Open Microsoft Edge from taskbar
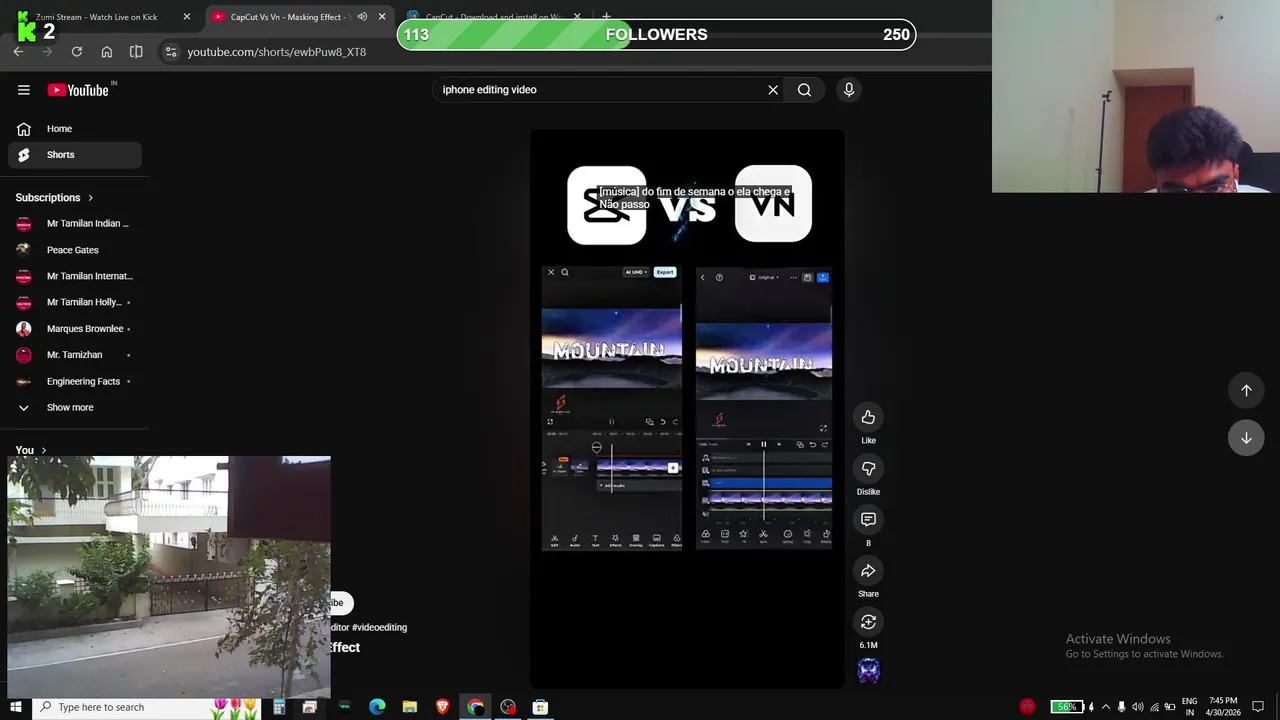 click(x=377, y=707)
